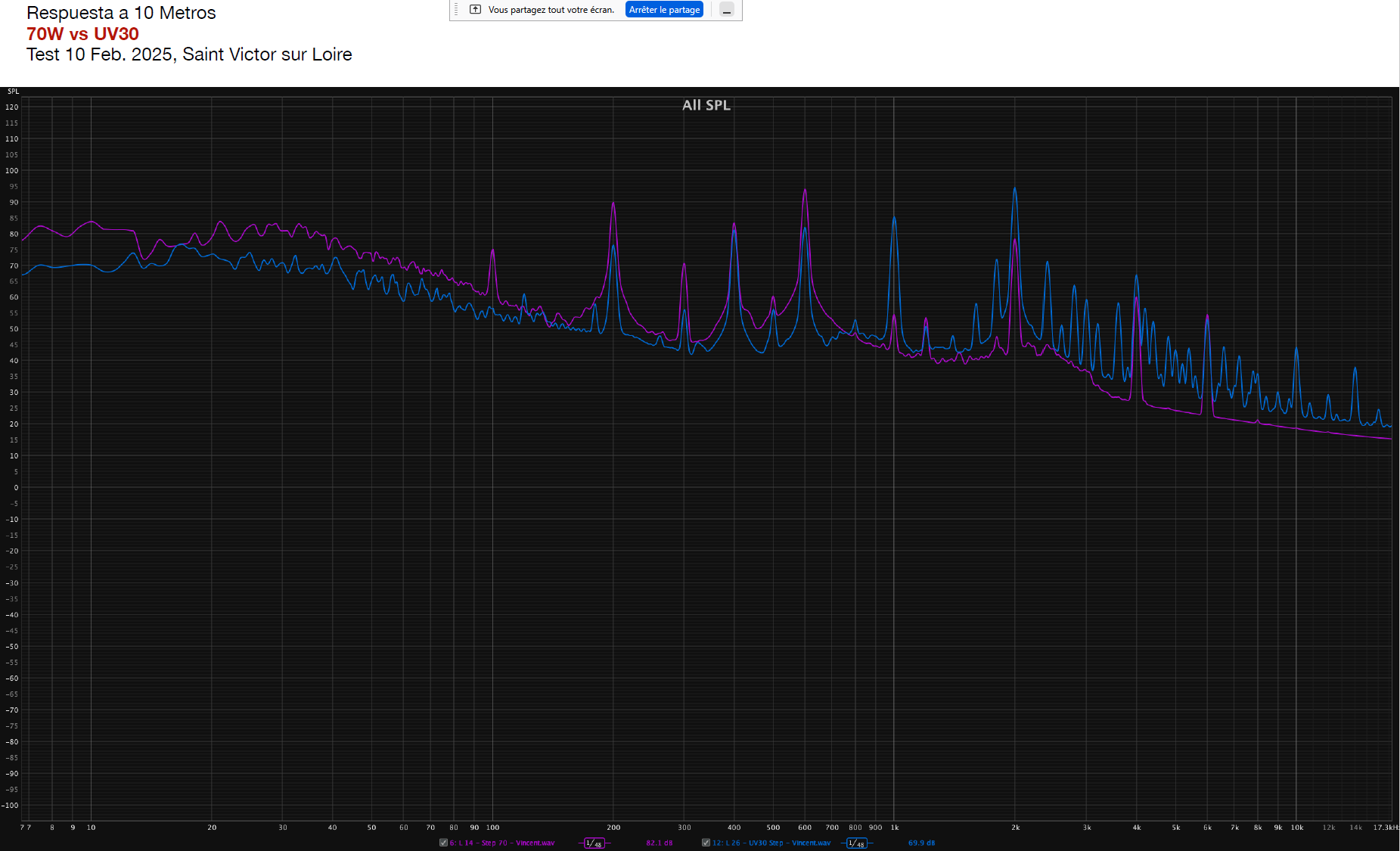Click the 82.1 dB readout value

click(660, 843)
